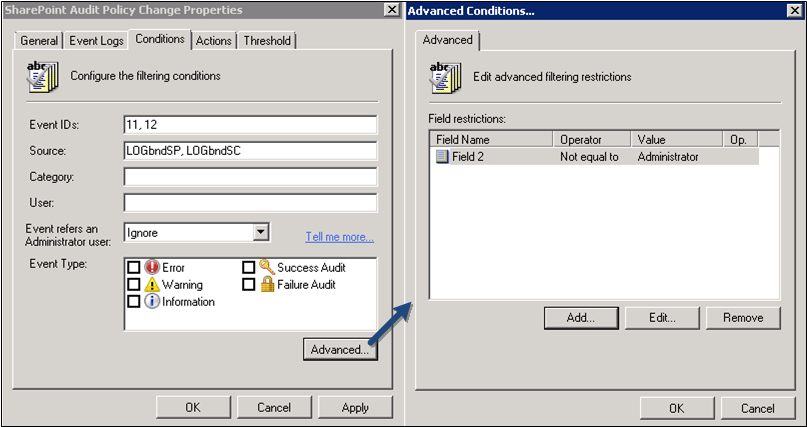
Task: Select the Advanced tab in Advanced Conditions
Action: pyautogui.click(x=447, y=40)
